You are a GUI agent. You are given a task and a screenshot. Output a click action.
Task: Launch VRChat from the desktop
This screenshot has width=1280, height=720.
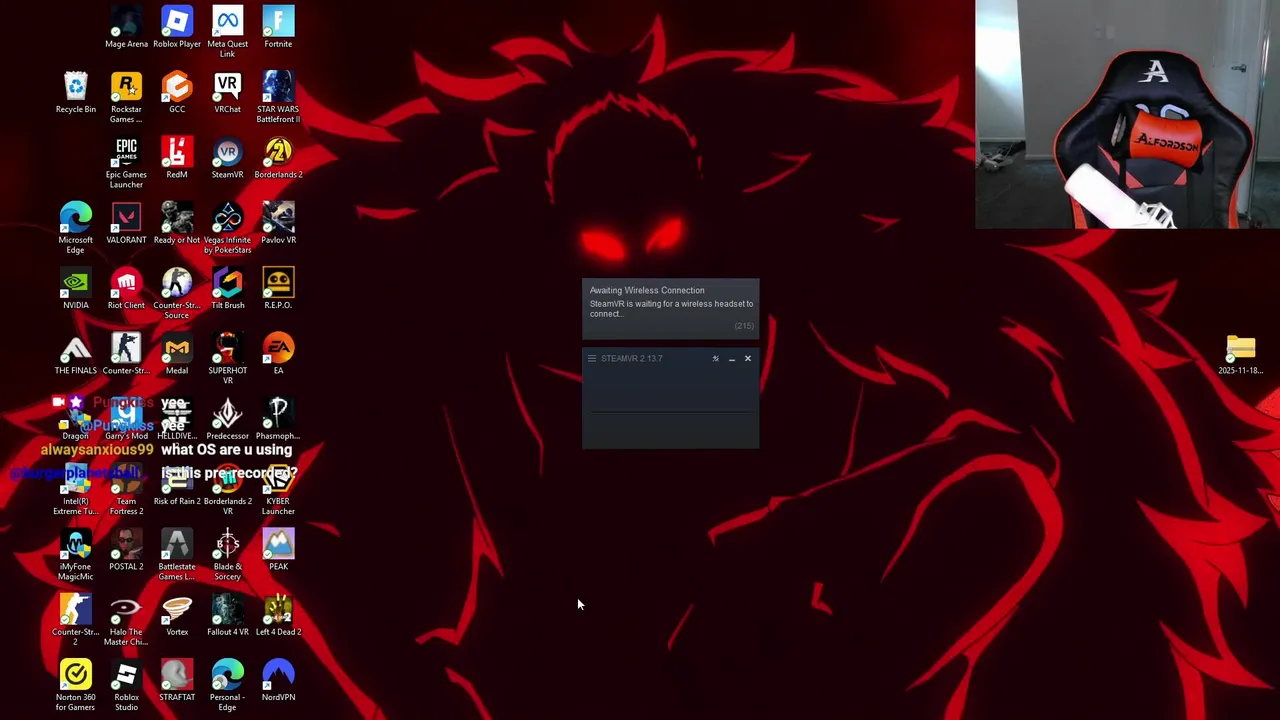[x=227, y=93]
